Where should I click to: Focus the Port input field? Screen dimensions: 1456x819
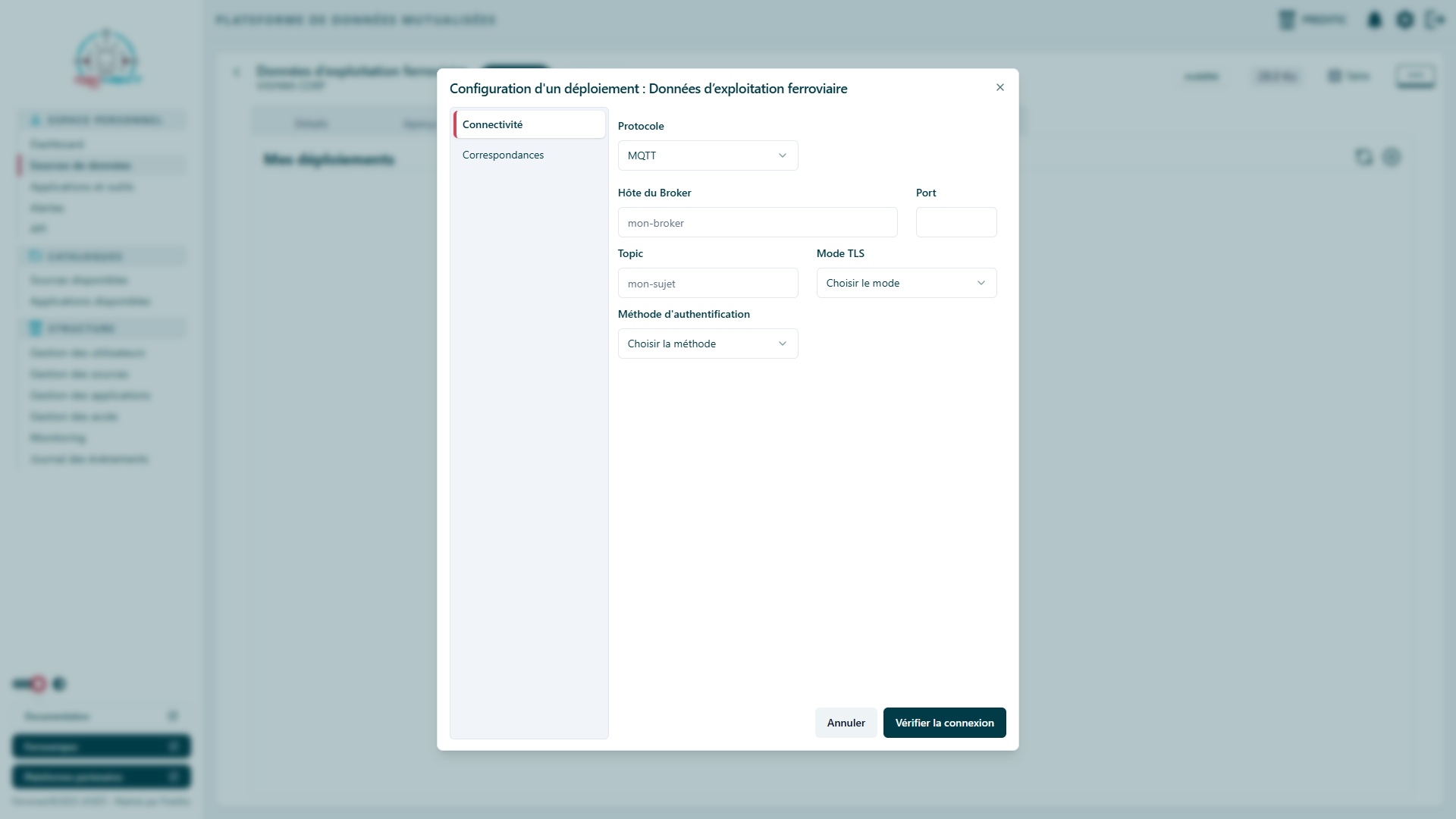pos(956,222)
